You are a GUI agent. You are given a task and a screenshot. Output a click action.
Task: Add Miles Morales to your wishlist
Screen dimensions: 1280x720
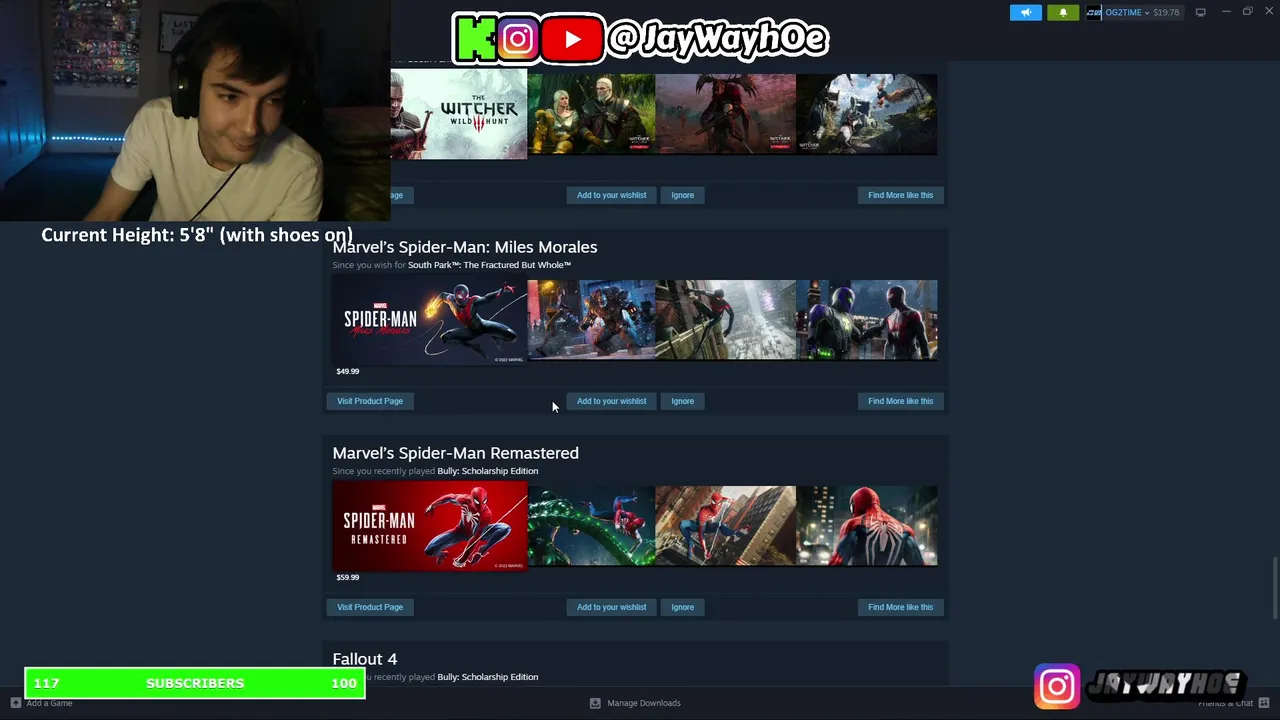pyautogui.click(x=611, y=401)
